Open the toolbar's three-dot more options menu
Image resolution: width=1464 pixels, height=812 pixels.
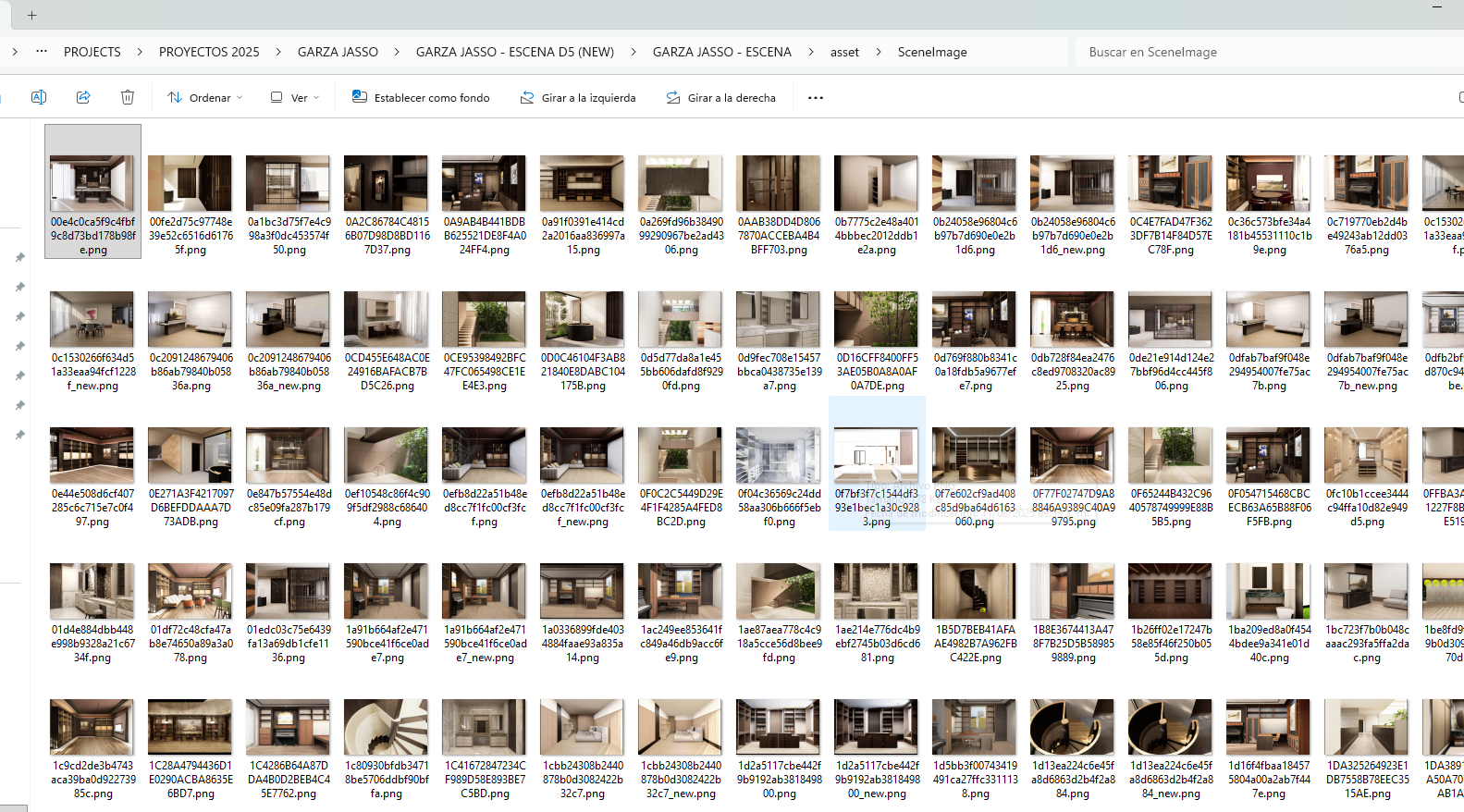click(x=815, y=97)
